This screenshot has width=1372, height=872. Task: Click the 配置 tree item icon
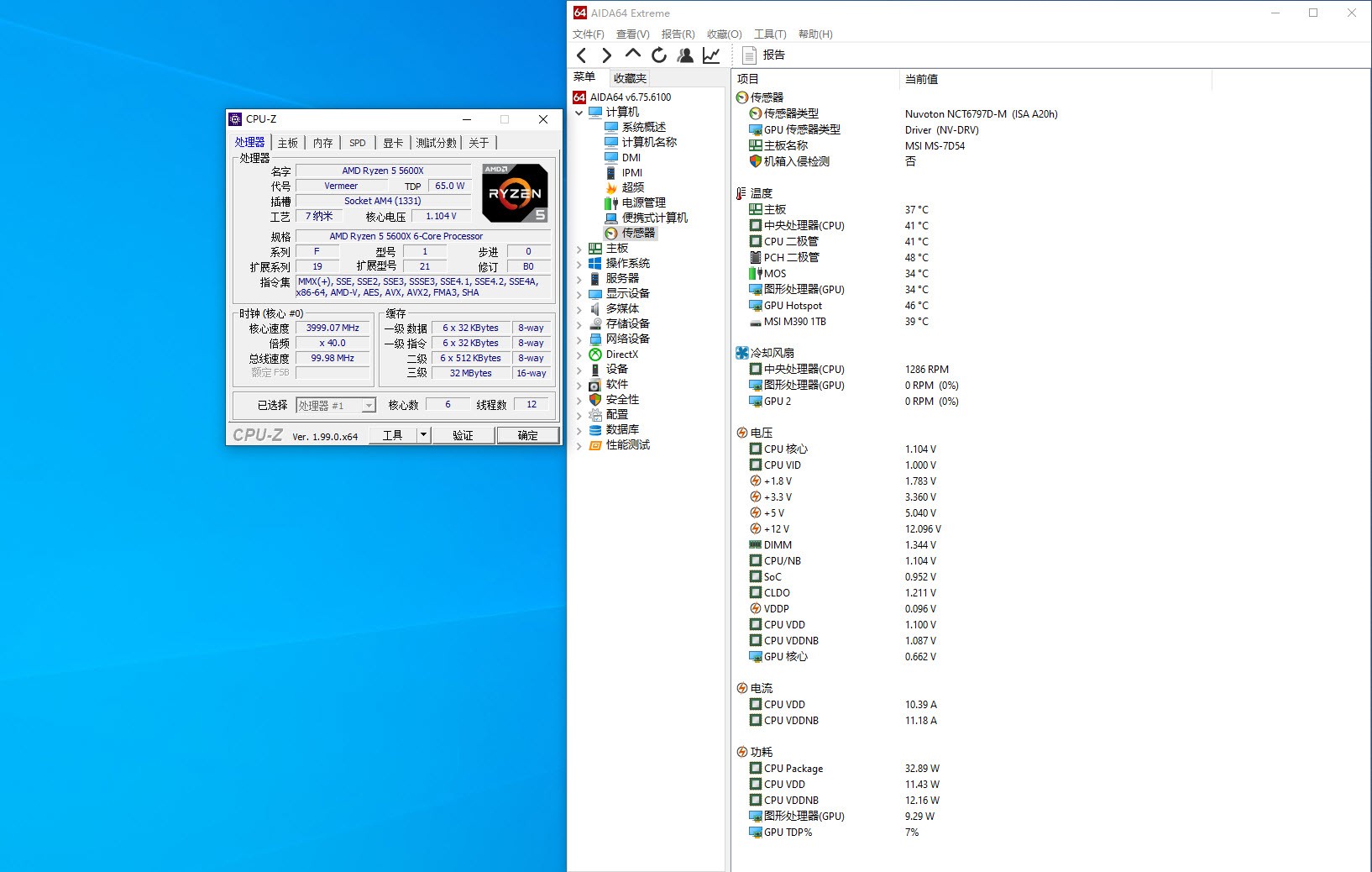pyautogui.click(x=595, y=415)
